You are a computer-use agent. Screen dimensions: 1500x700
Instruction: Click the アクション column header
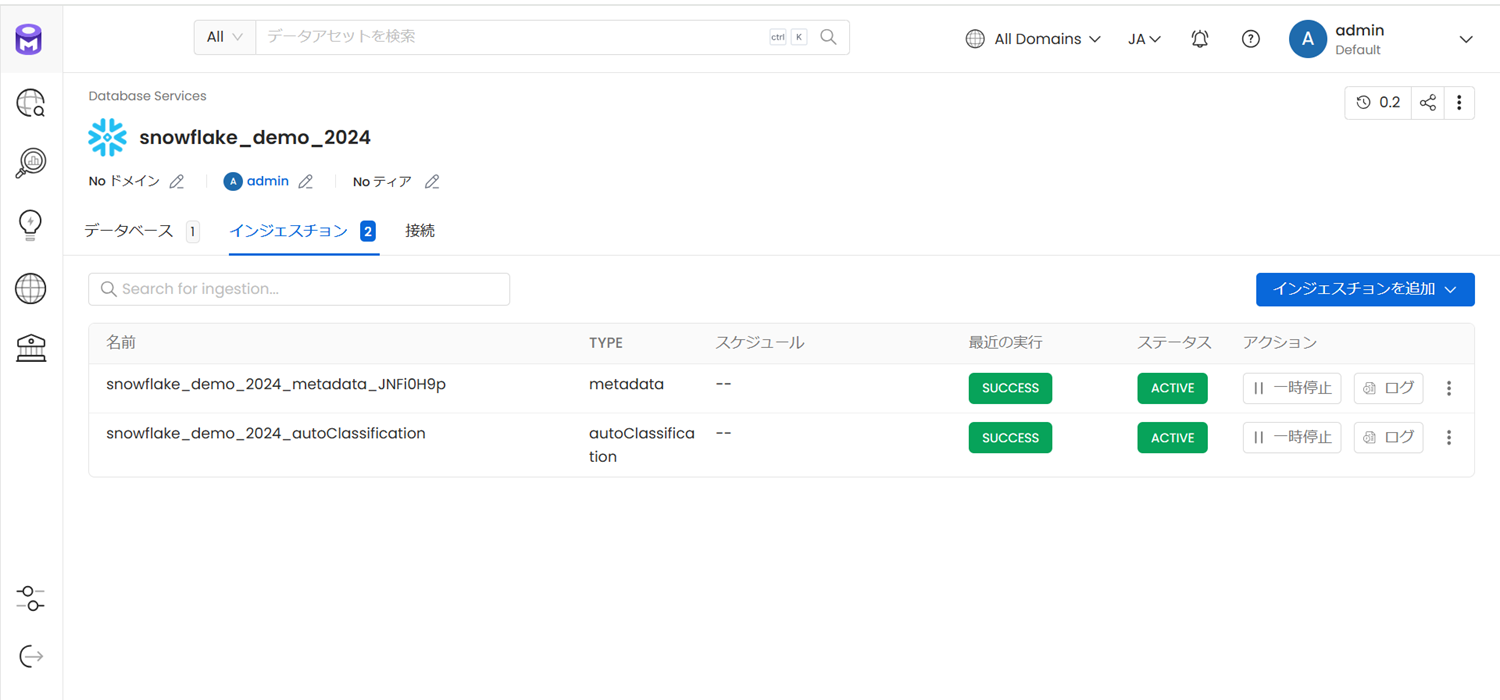click(x=1280, y=343)
